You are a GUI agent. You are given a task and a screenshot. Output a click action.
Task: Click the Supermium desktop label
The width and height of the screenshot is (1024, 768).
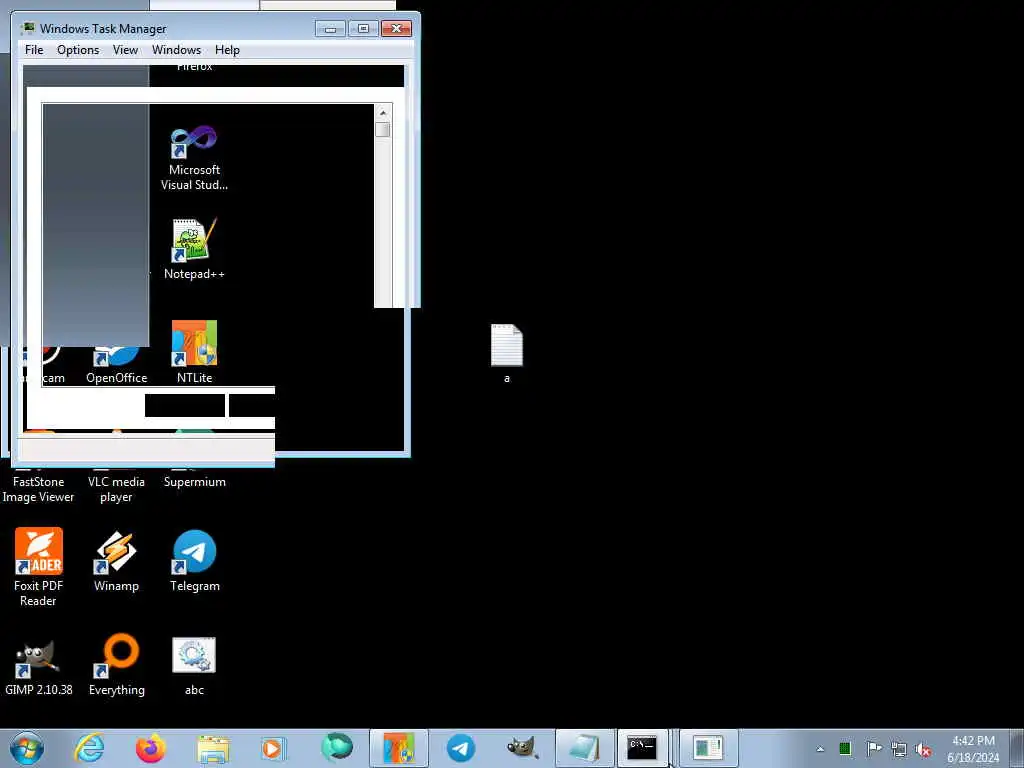(195, 482)
